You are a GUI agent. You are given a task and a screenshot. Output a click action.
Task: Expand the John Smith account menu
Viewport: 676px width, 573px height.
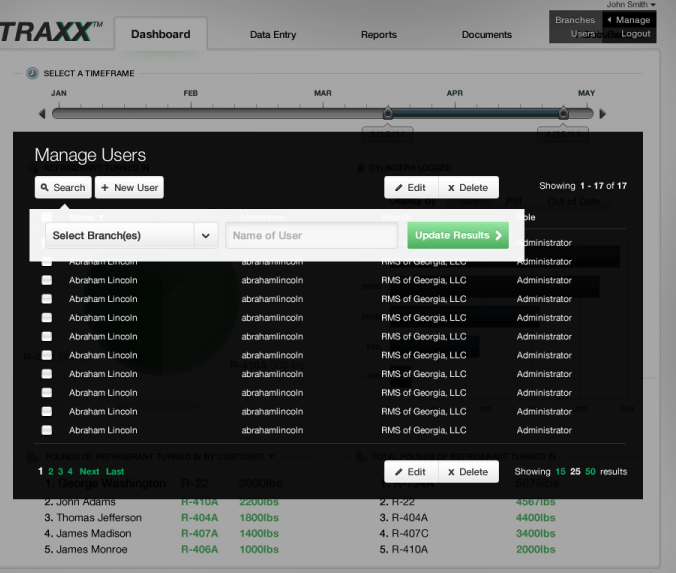629,5
